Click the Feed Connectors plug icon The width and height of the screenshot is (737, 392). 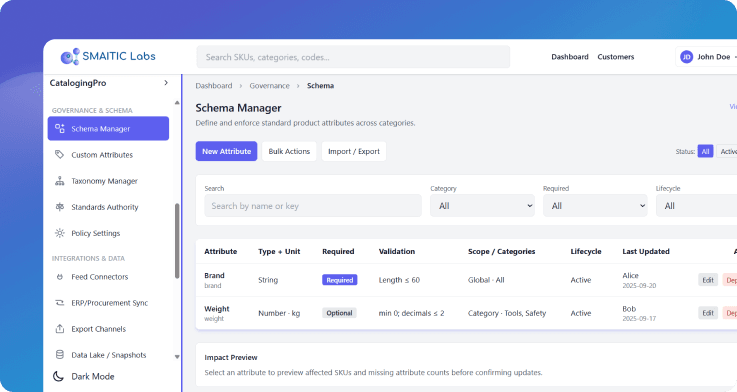point(59,277)
